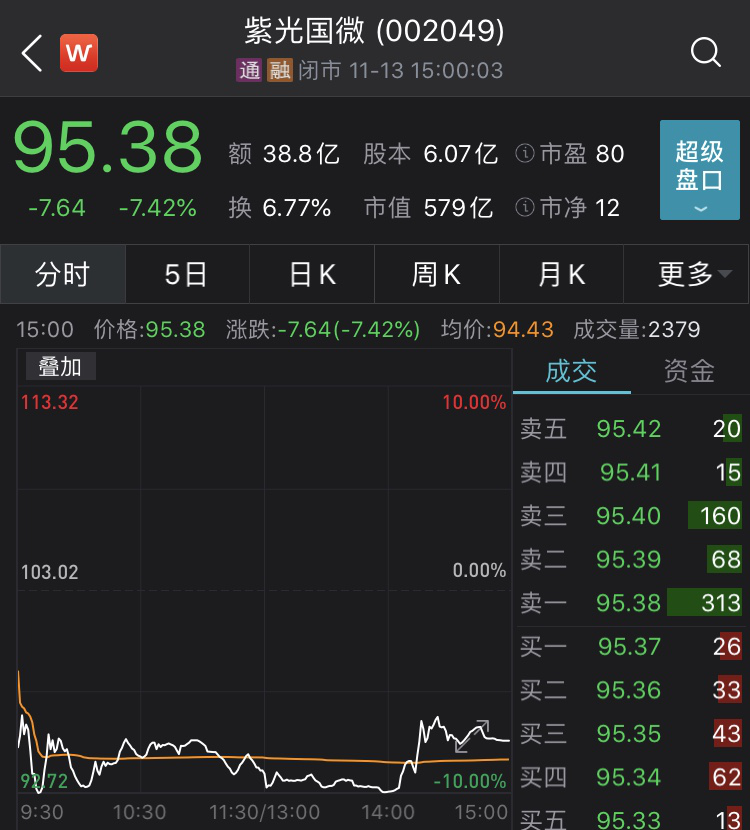Image resolution: width=750 pixels, height=830 pixels.
Task: Tap the 14:00 time axis label
Action: click(x=387, y=811)
